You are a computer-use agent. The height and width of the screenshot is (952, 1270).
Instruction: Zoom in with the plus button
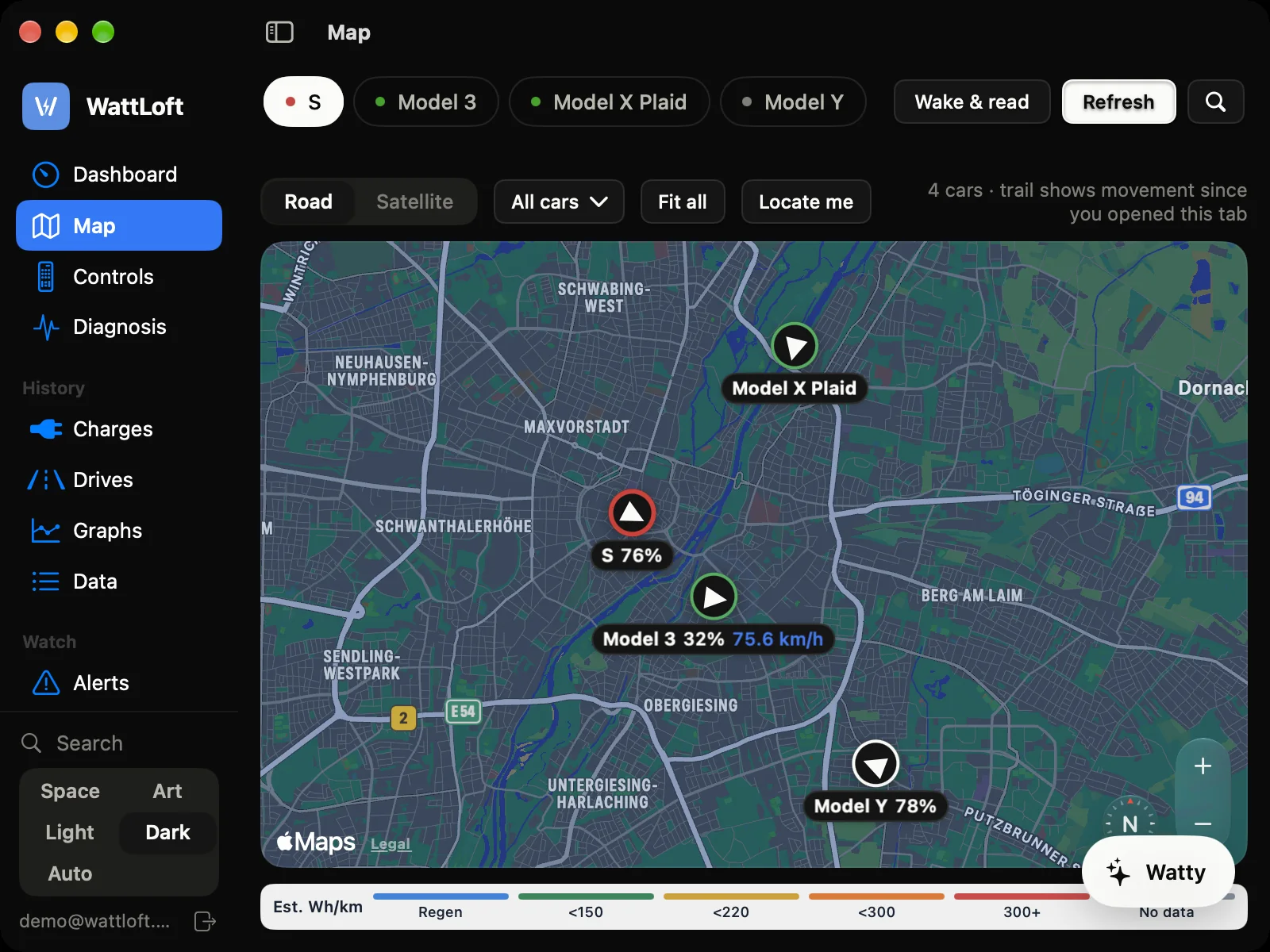[1203, 766]
